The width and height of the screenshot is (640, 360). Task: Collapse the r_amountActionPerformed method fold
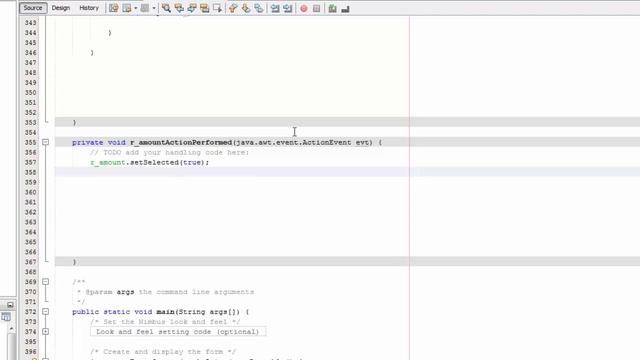tap(45, 142)
